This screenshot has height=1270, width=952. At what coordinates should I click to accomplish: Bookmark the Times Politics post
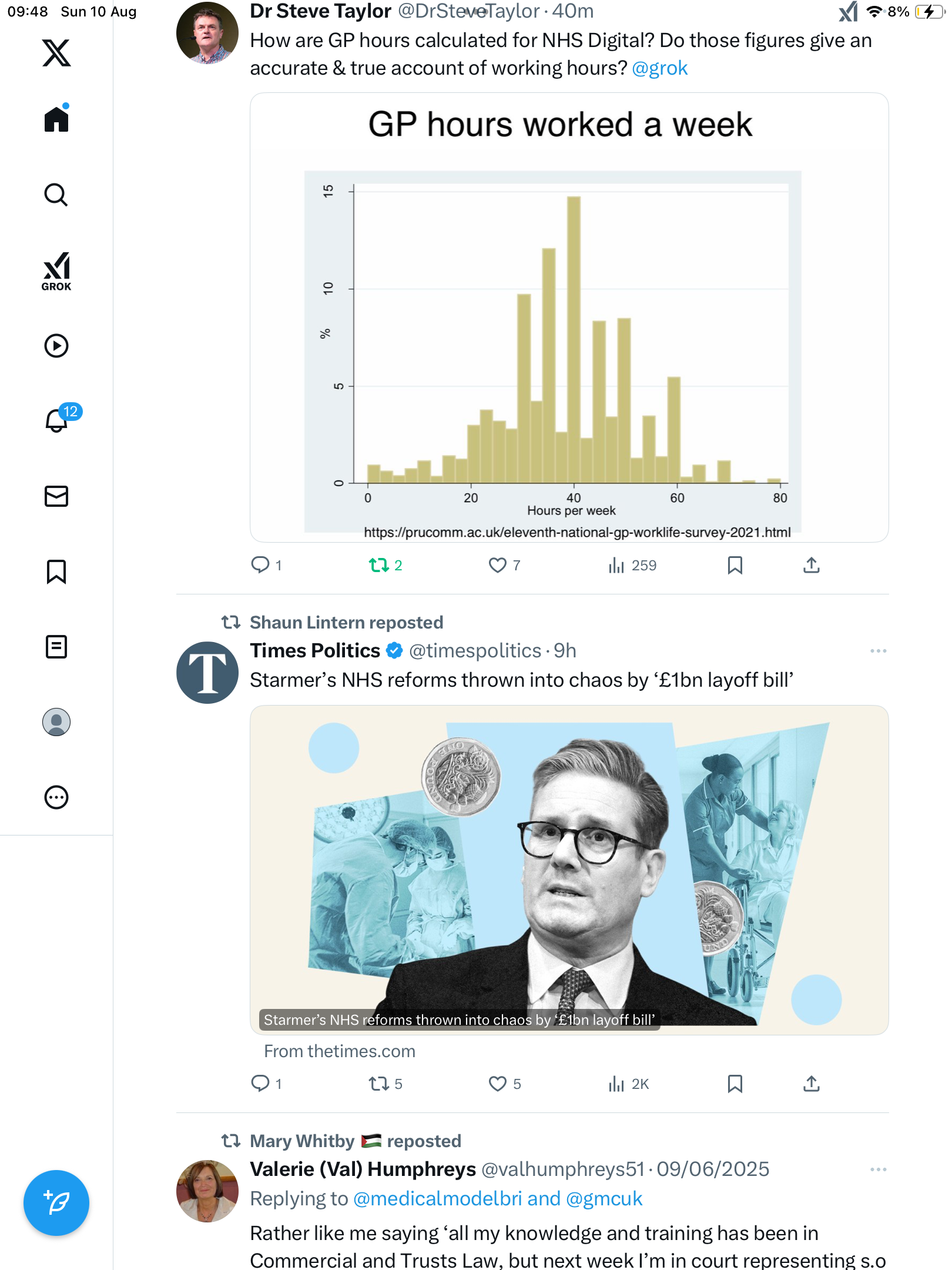tap(735, 1084)
